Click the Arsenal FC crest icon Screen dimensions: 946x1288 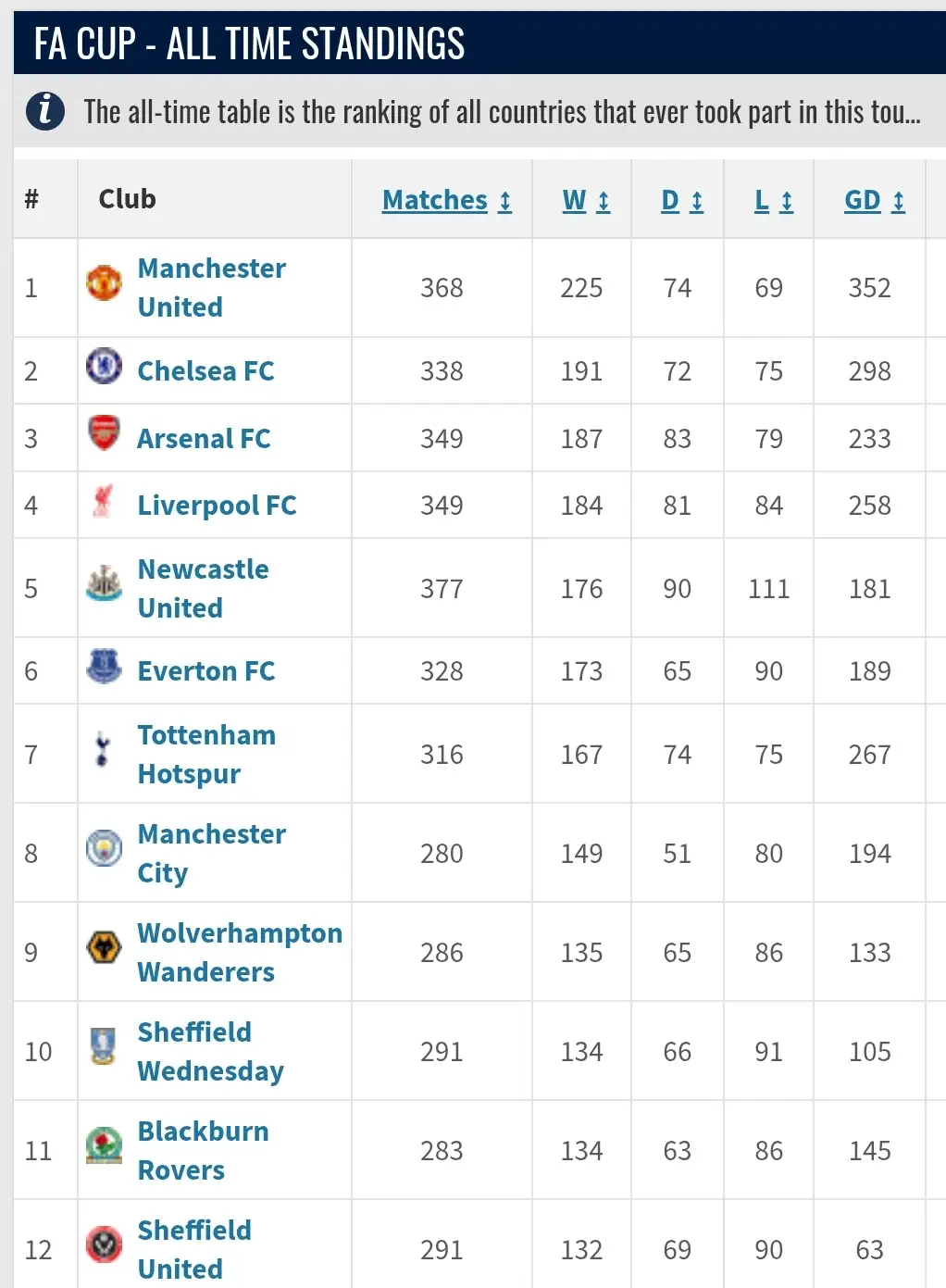coord(104,432)
